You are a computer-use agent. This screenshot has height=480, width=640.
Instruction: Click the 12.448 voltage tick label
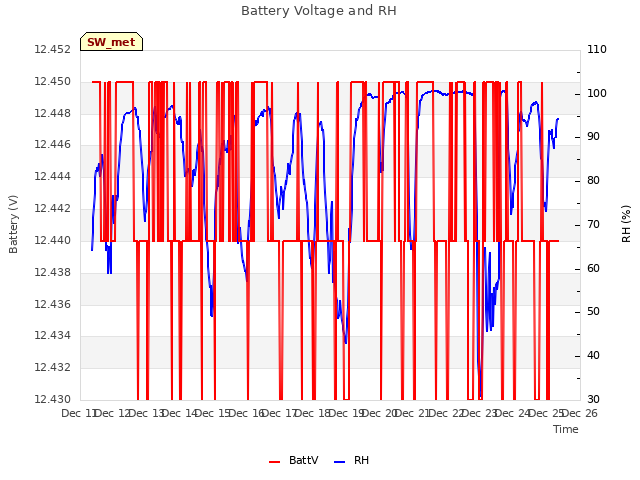pyautogui.click(x=52, y=113)
